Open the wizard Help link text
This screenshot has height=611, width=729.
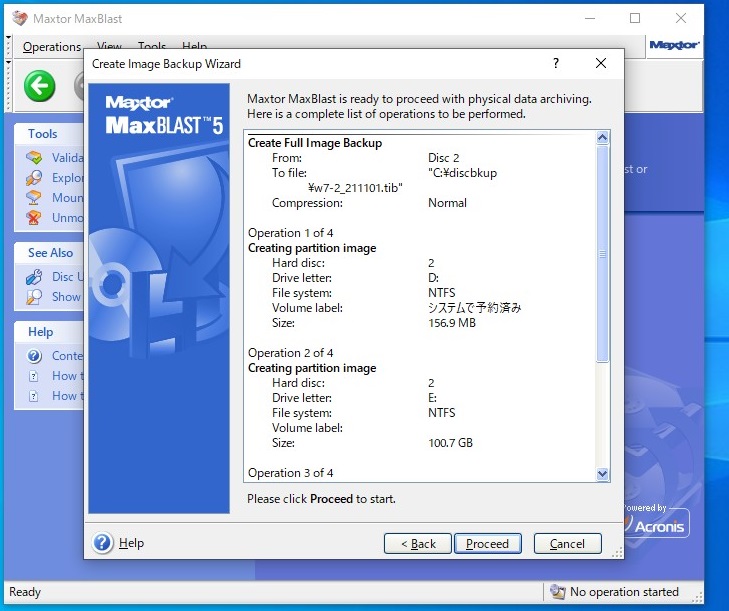pos(131,543)
